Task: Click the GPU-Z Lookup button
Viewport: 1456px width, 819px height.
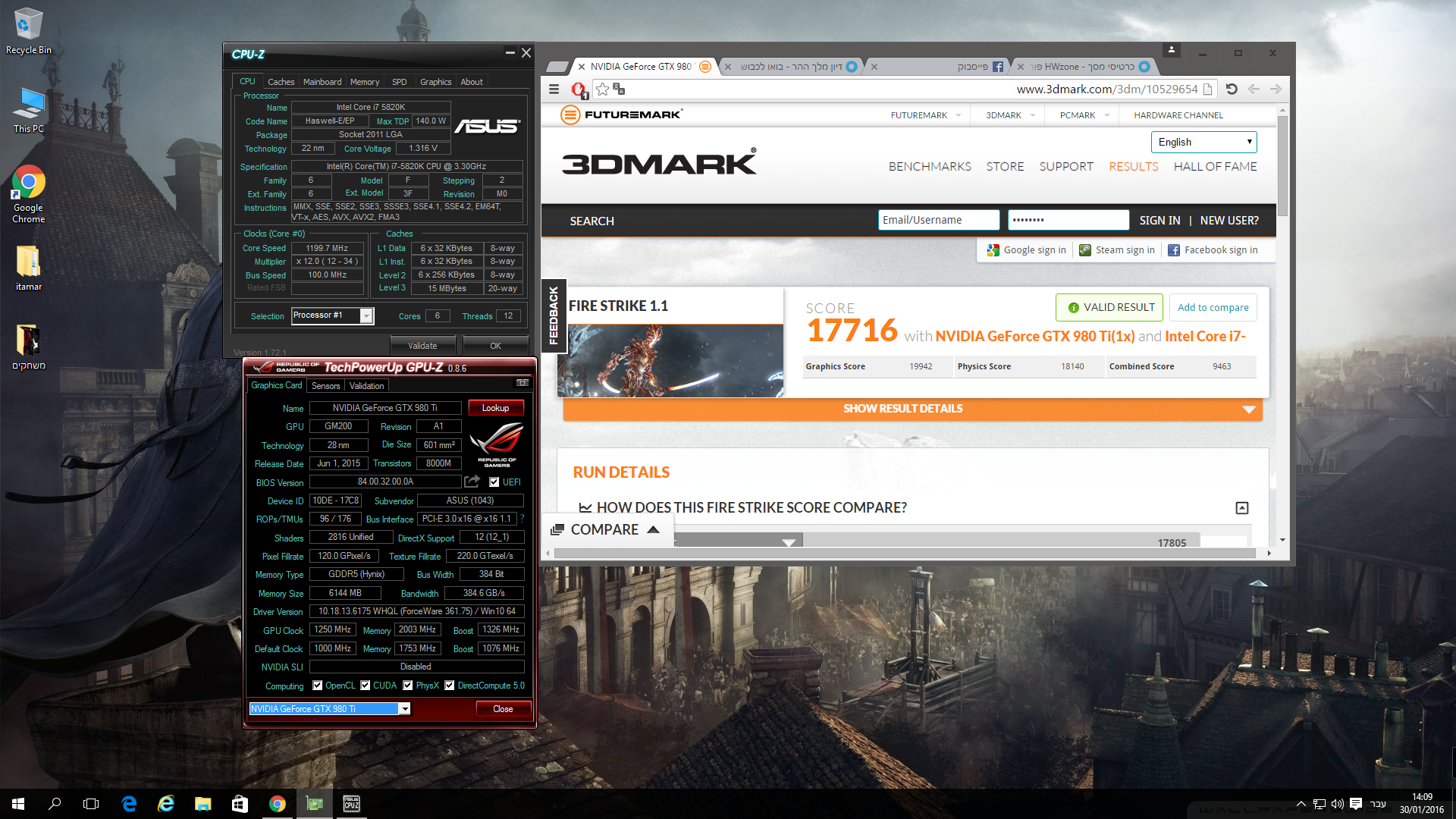Action: pos(495,408)
